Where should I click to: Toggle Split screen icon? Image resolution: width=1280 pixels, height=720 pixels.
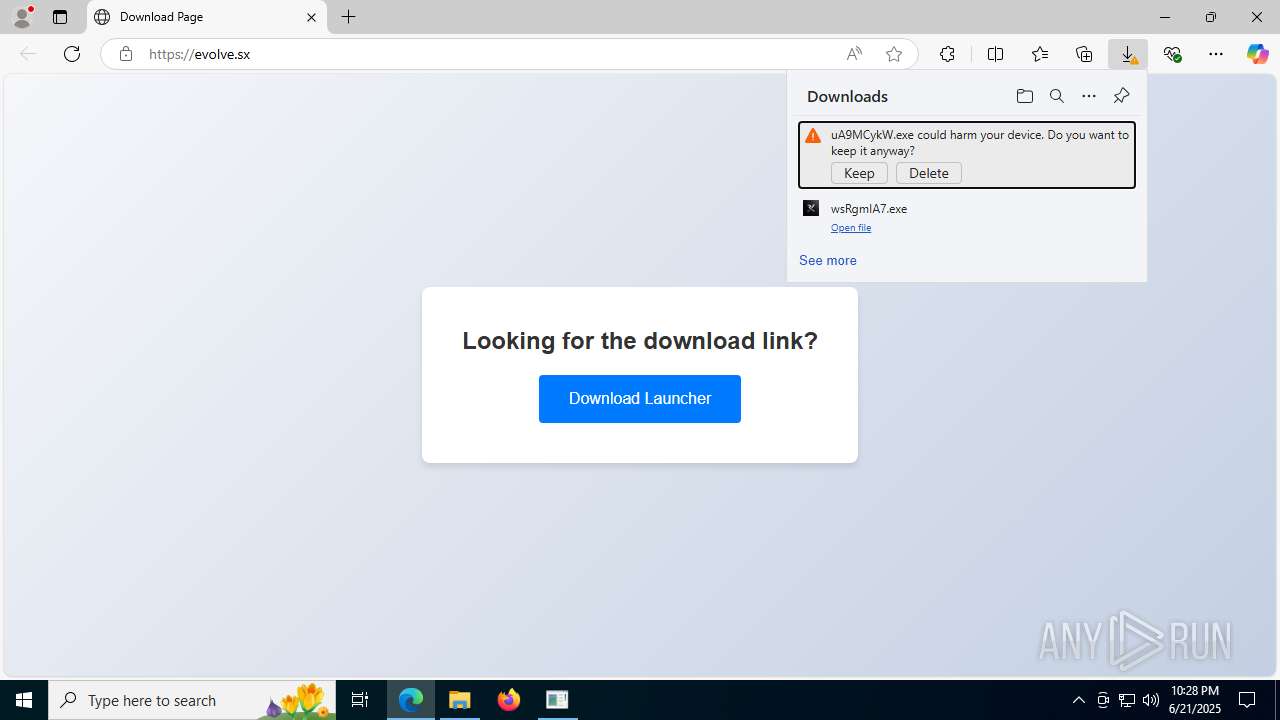[x=995, y=54]
